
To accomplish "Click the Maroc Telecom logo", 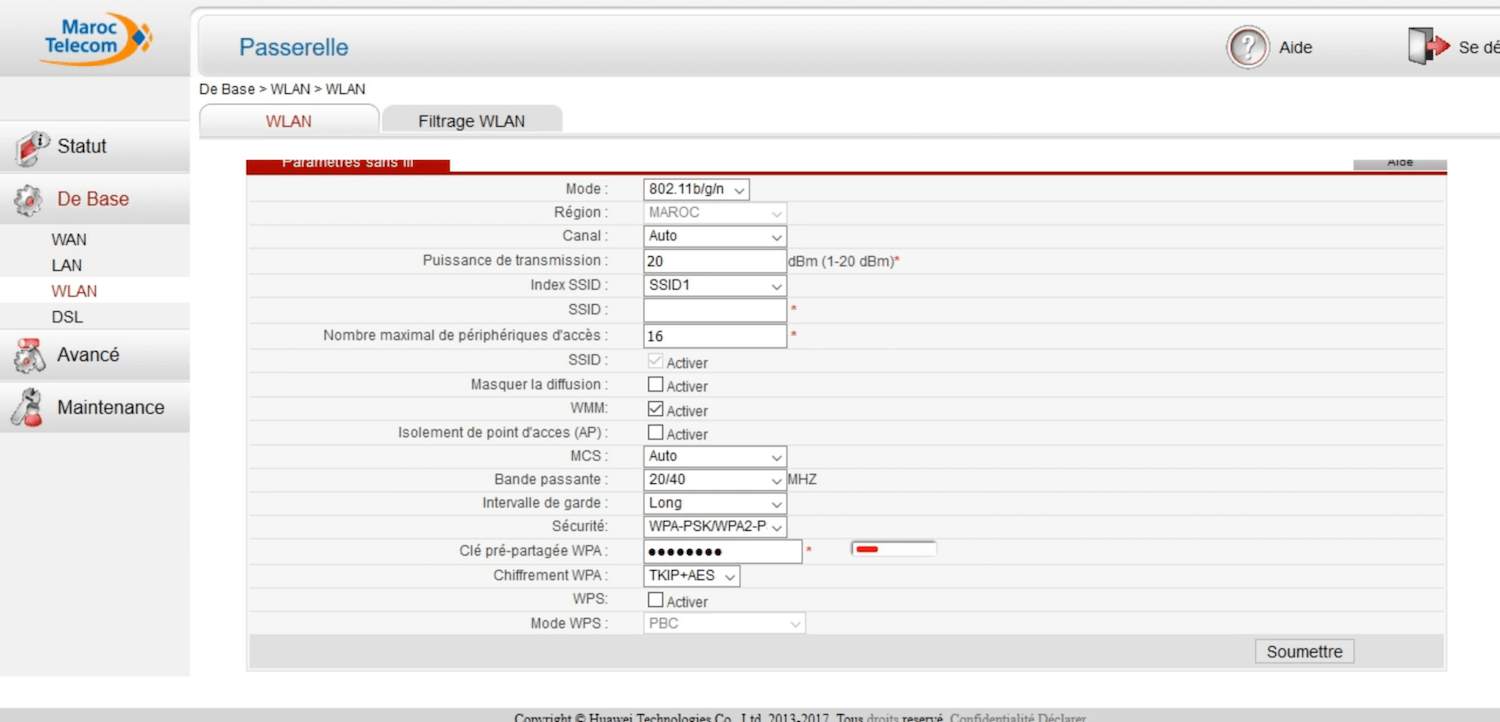I will coord(96,39).
